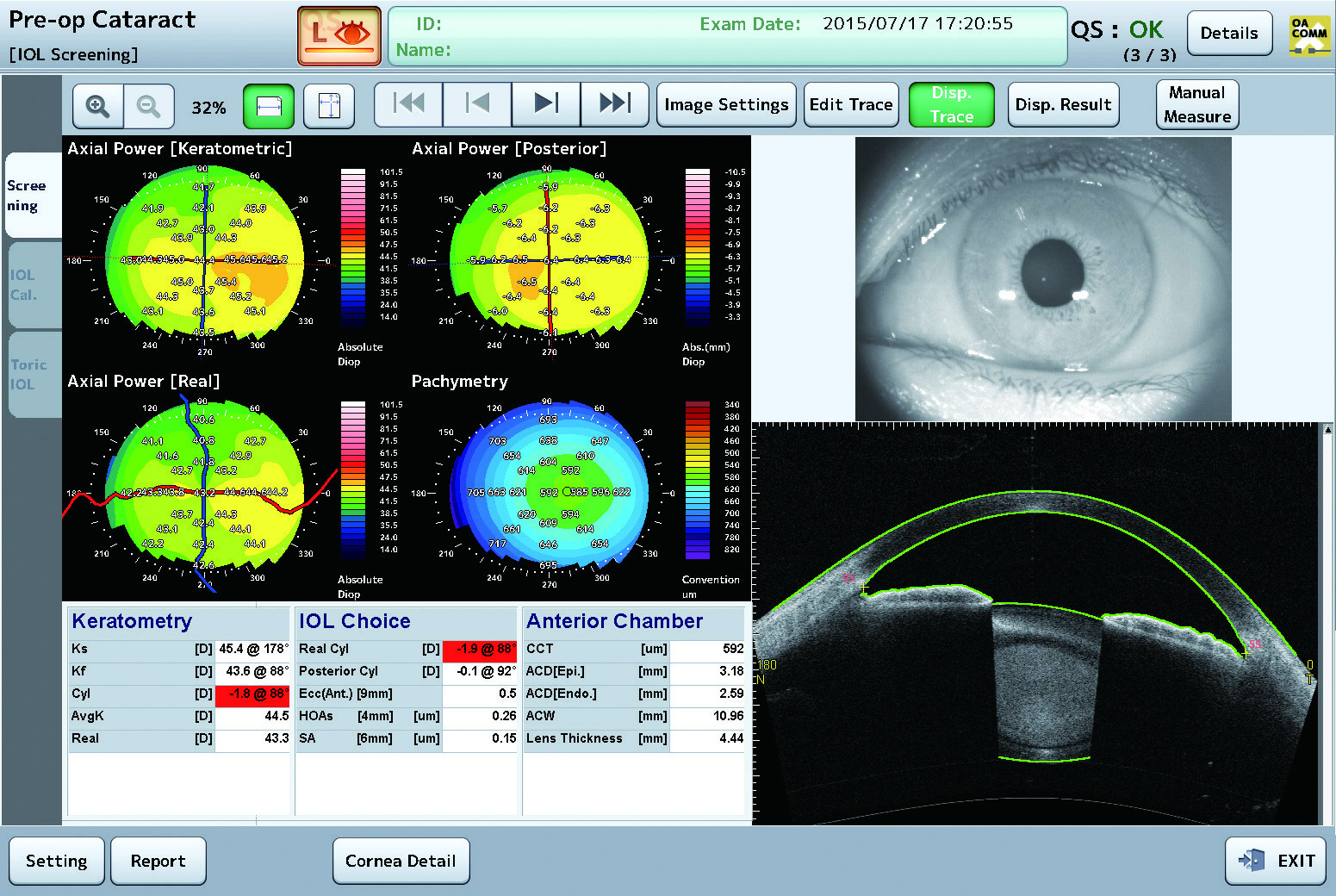Toggle the Disp. Result display
Screen dimensions: 1336x896
click(x=1063, y=105)
